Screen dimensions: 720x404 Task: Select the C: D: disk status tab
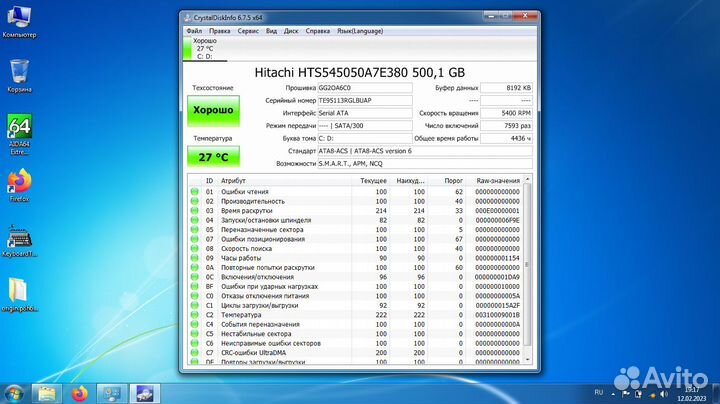pos(205,49)
